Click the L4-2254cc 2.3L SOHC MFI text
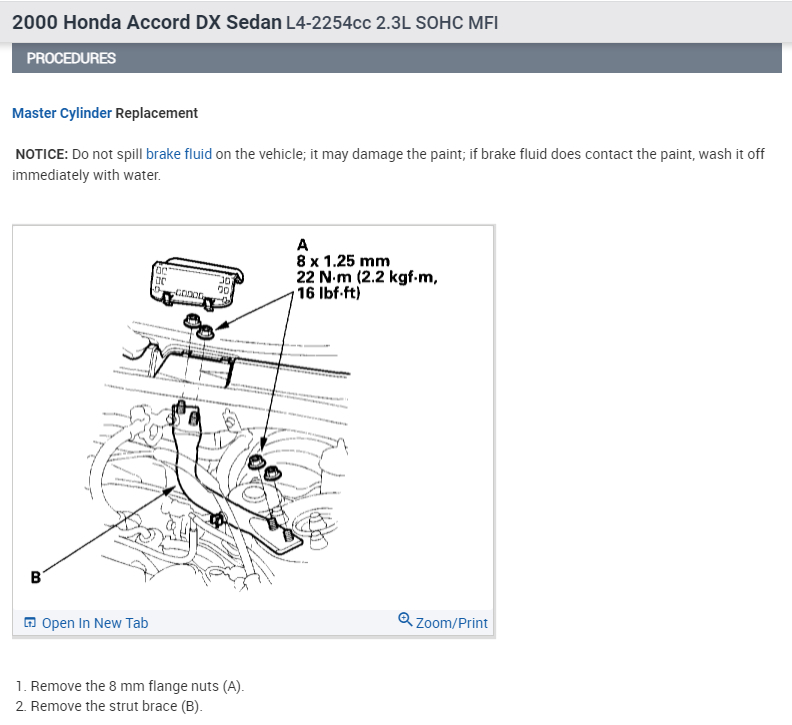This screenshot has height=725, width=792. click(392, 23)
